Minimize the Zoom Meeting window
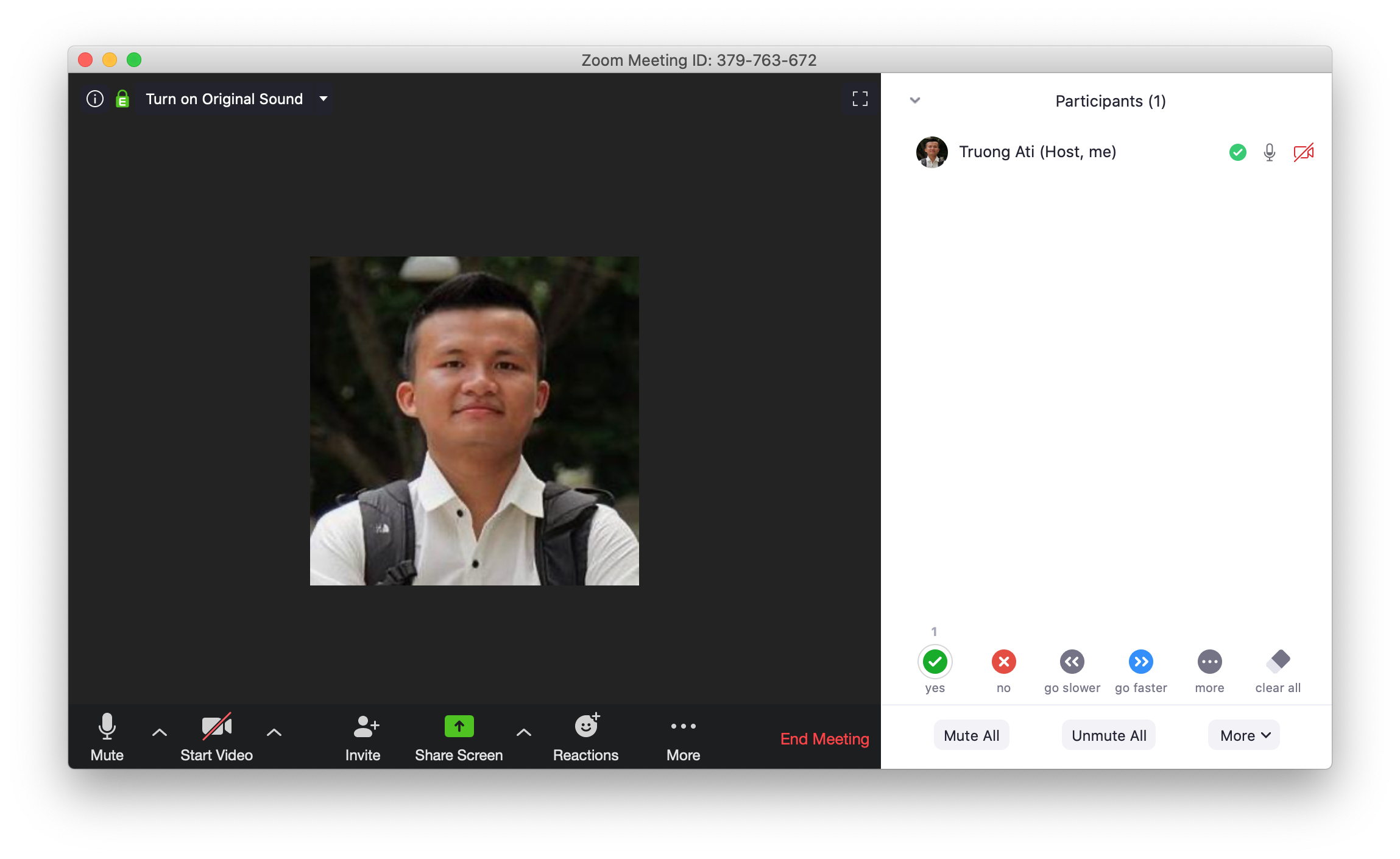 pos(110,60)
